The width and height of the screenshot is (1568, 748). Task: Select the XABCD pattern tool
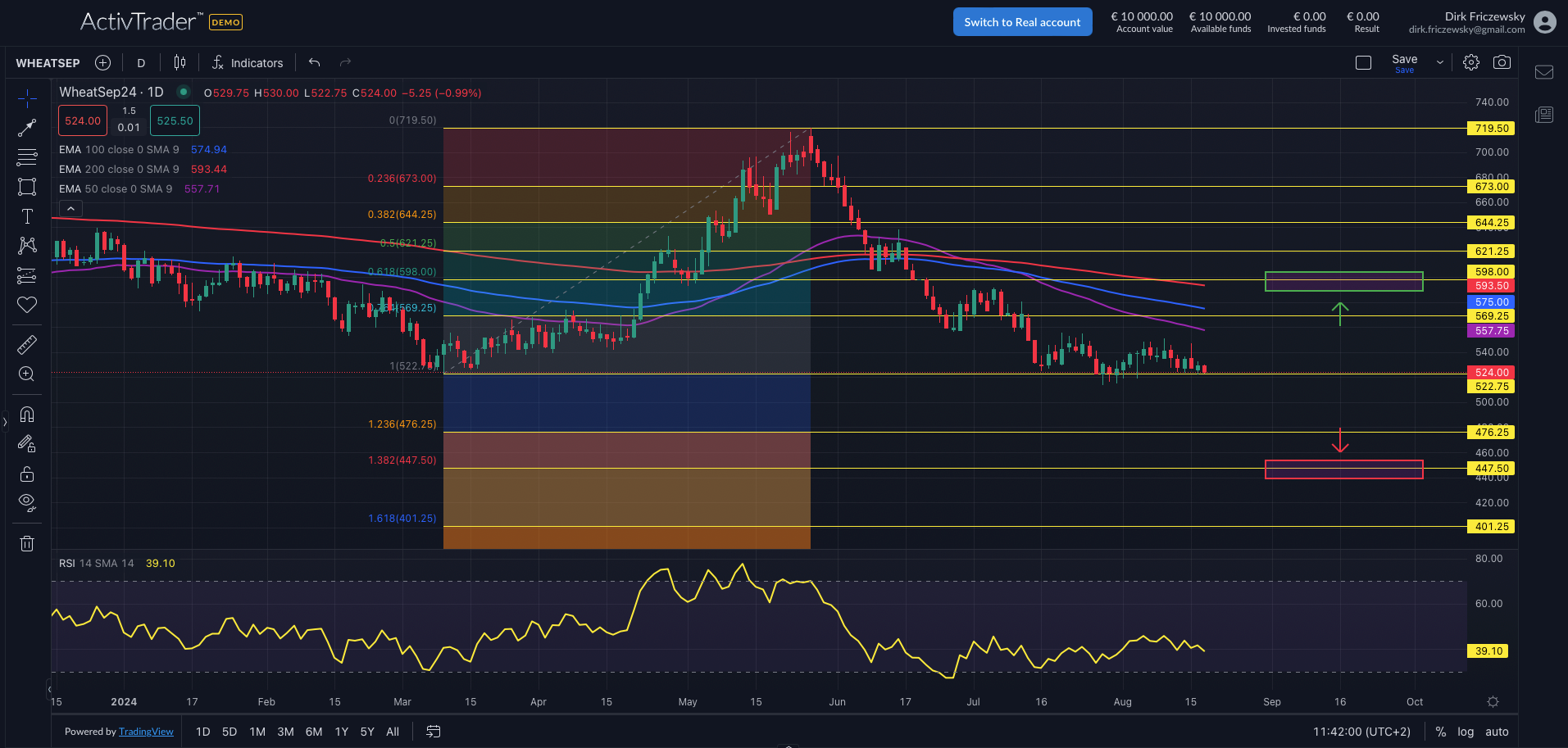point(27,245)
